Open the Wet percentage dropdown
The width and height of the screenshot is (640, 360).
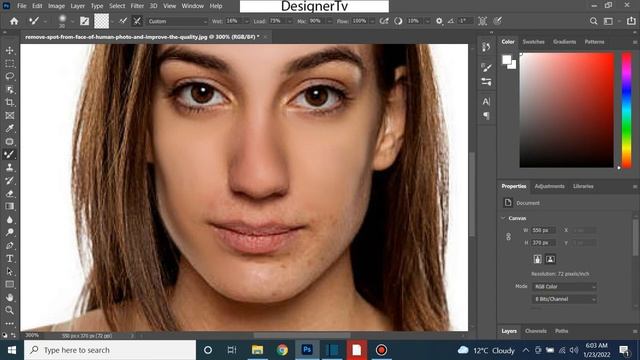247,21
